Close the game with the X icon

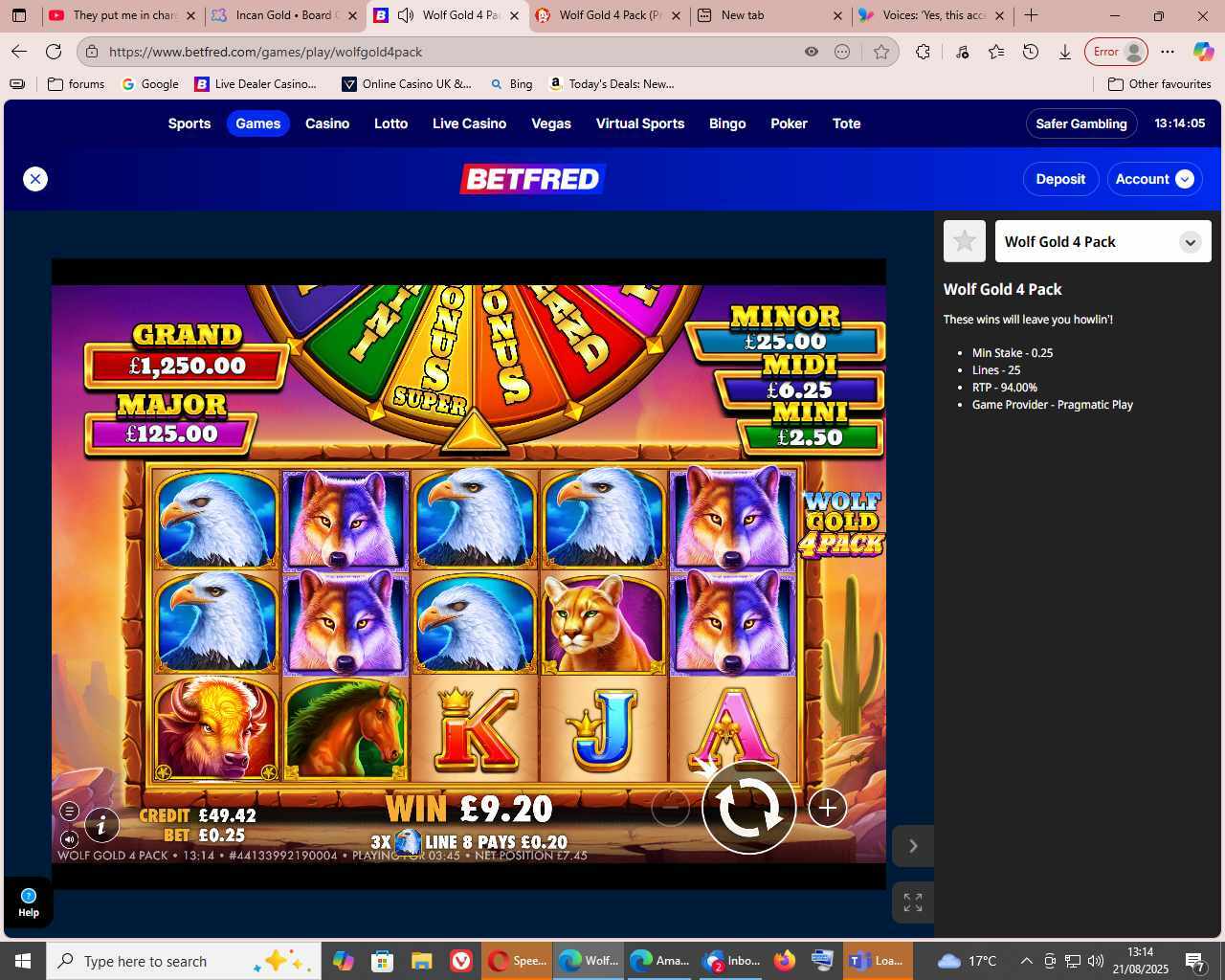pos(35,179)
